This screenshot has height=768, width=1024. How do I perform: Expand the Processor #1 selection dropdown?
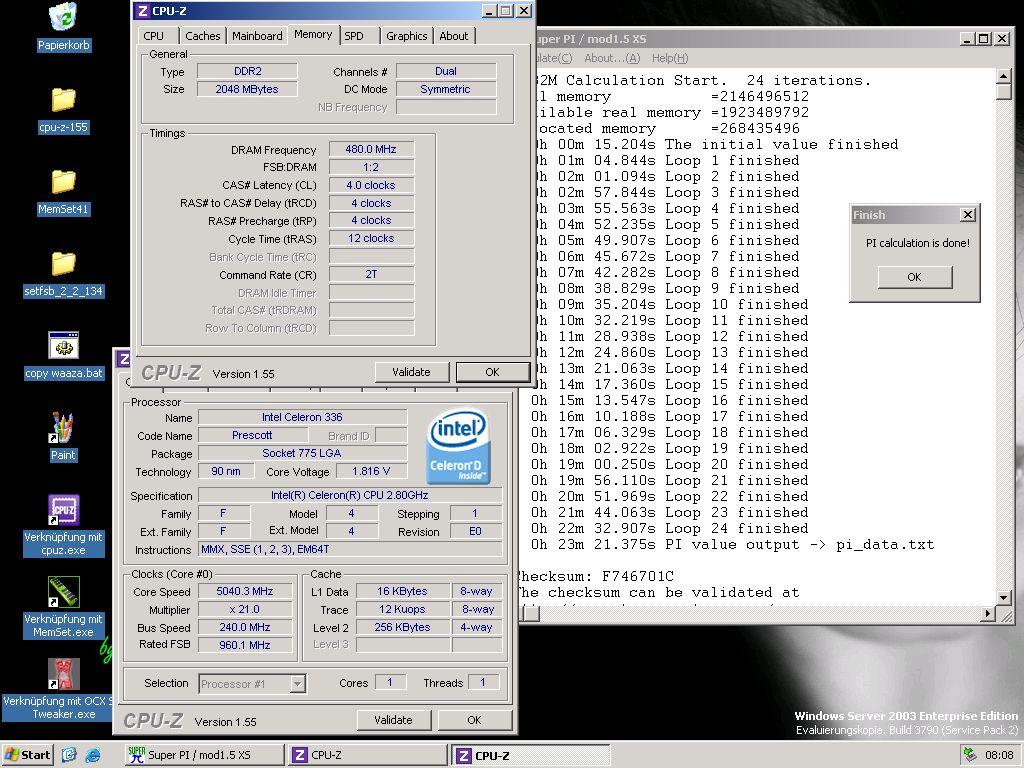297,684
